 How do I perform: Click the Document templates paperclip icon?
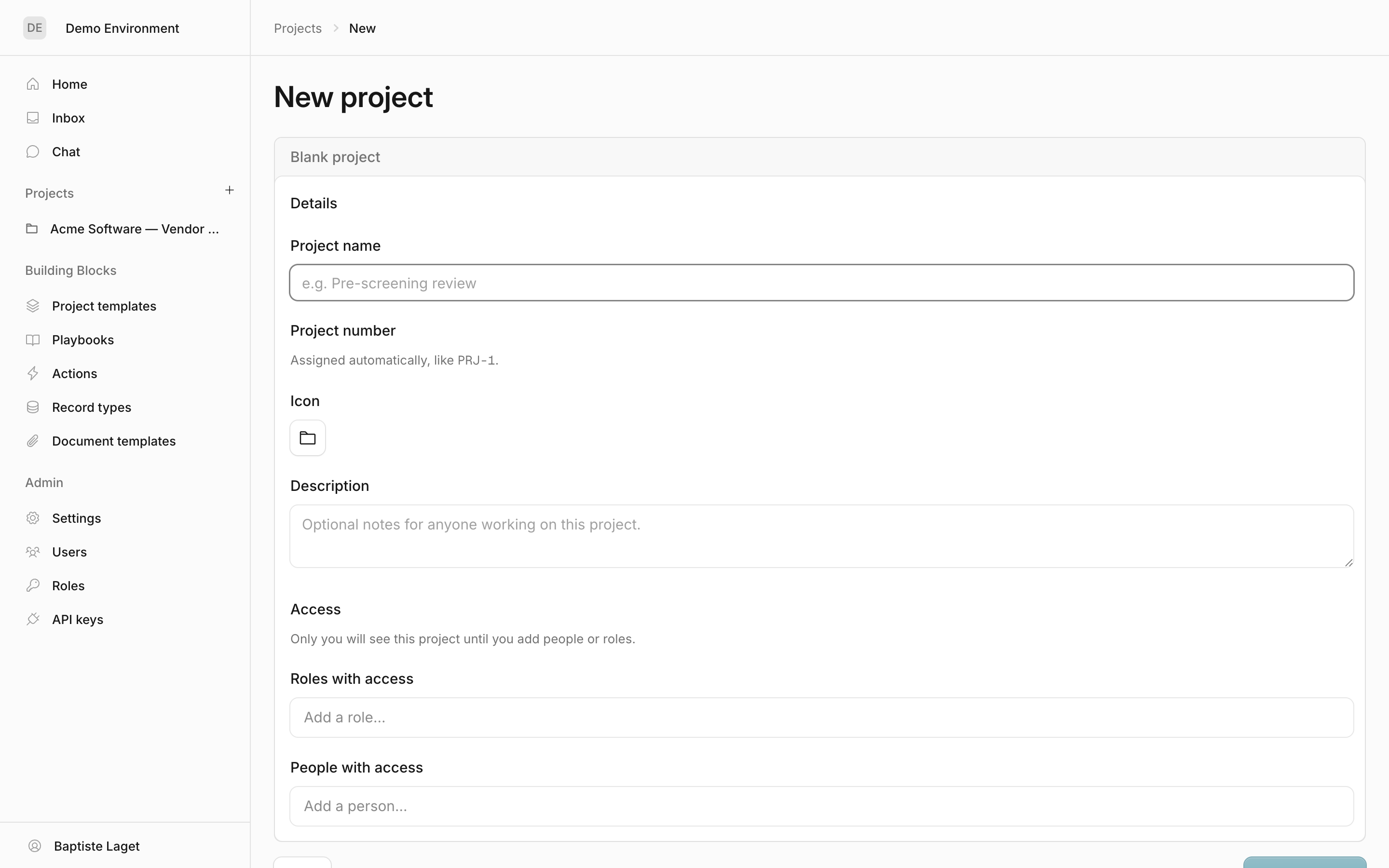coord(33,441)
